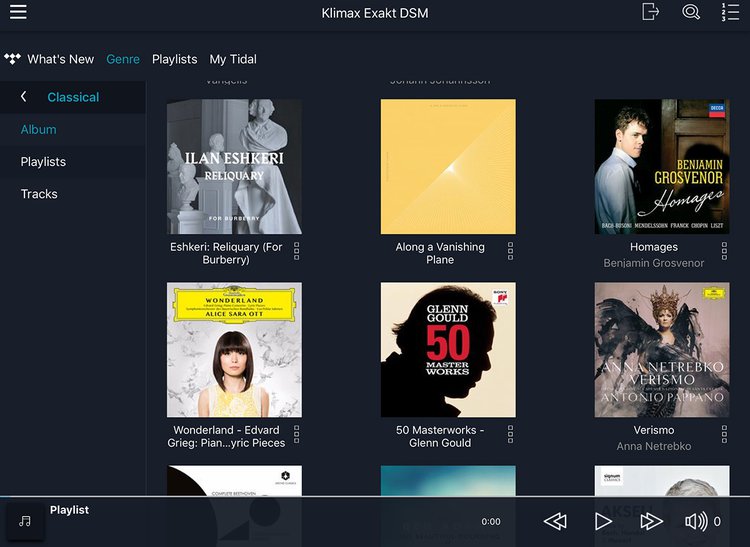The width and height of the screenshot is (750, 547).
Task: Skip to the next track
Action: 651,521
